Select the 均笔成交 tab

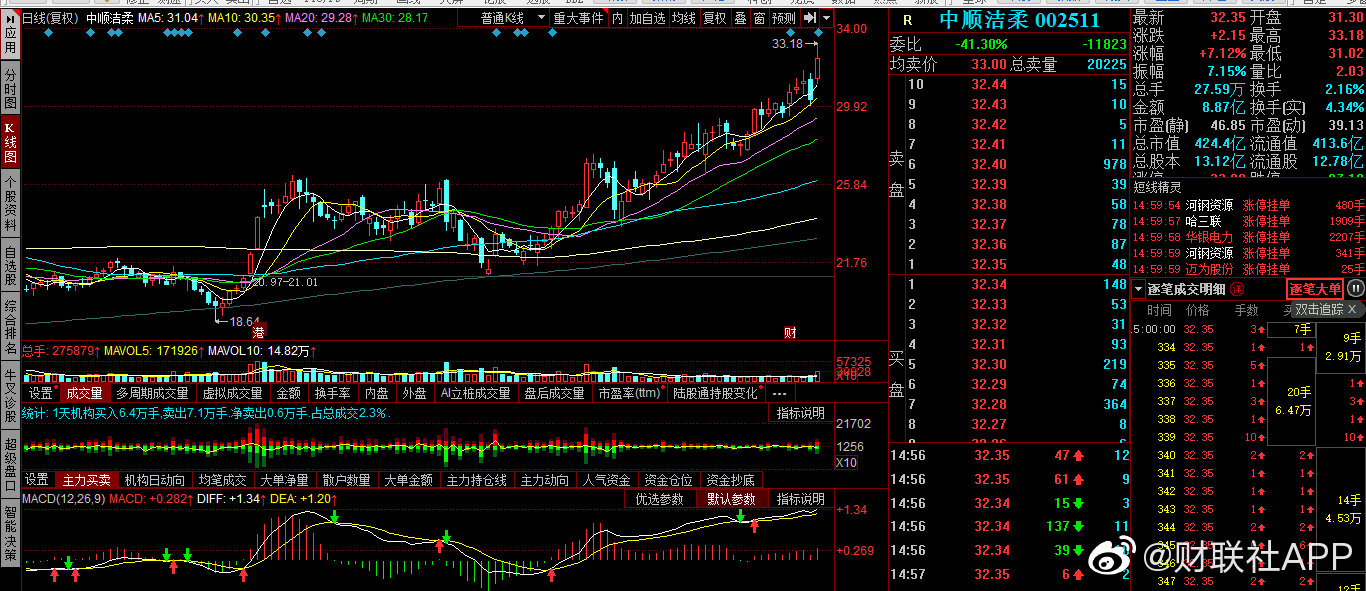(222, 480)
